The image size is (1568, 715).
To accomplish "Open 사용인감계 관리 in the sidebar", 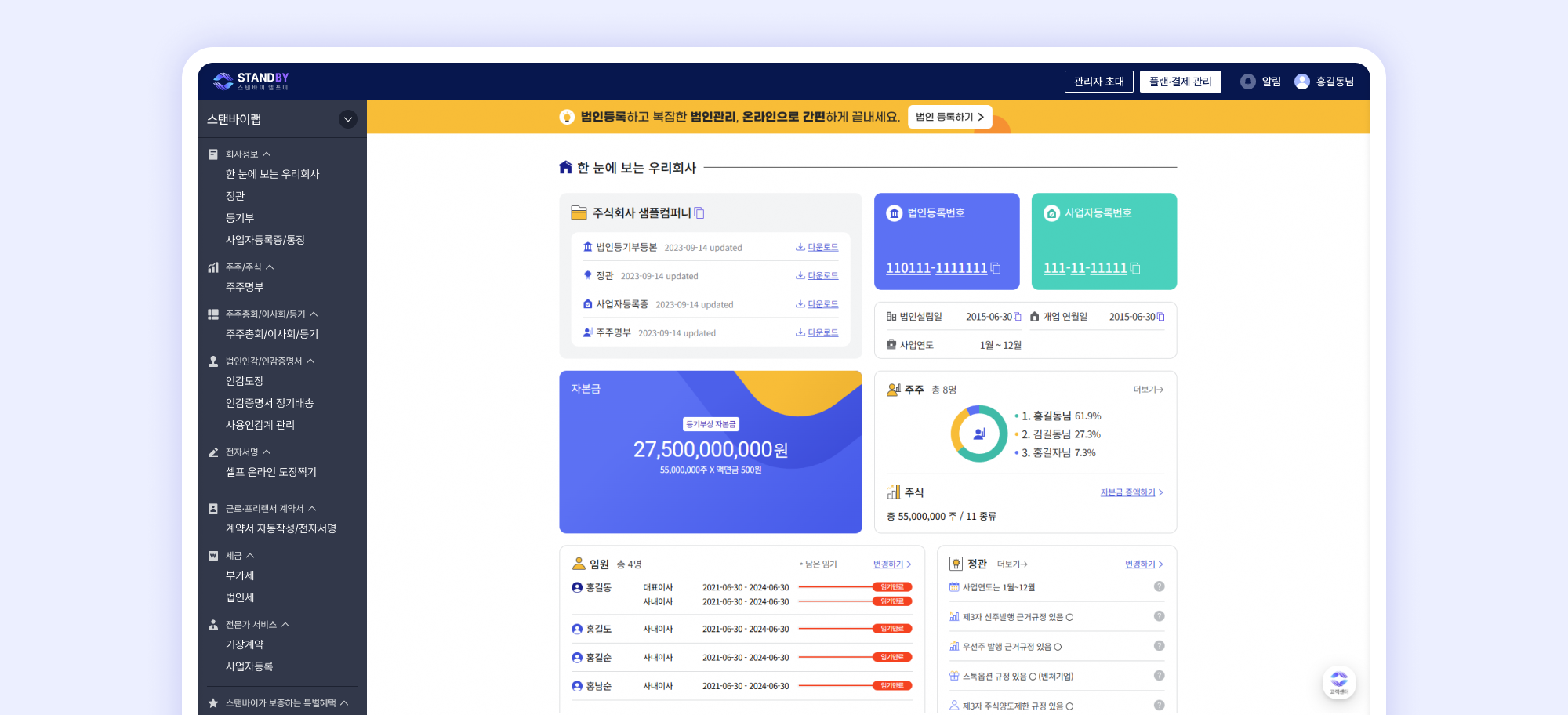I will click(260, 425).
